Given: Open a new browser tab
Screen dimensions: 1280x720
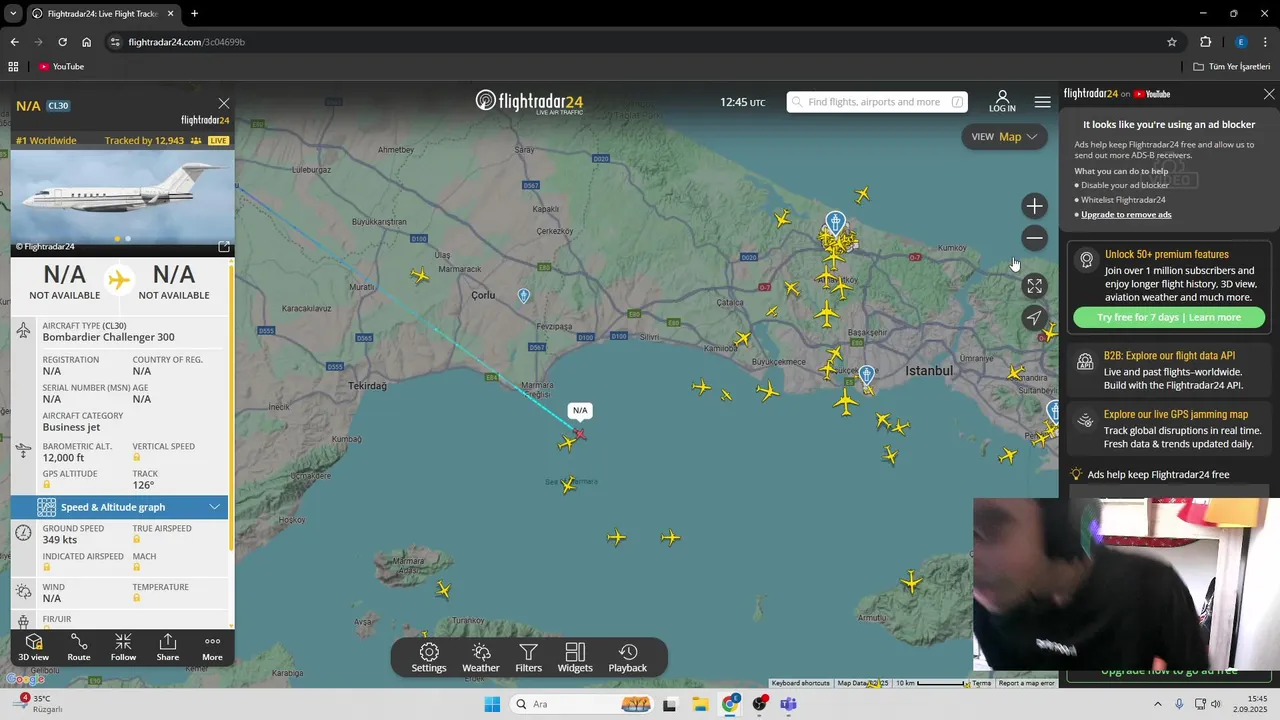Looking at the screenshot, I should [x=194, y=14].
